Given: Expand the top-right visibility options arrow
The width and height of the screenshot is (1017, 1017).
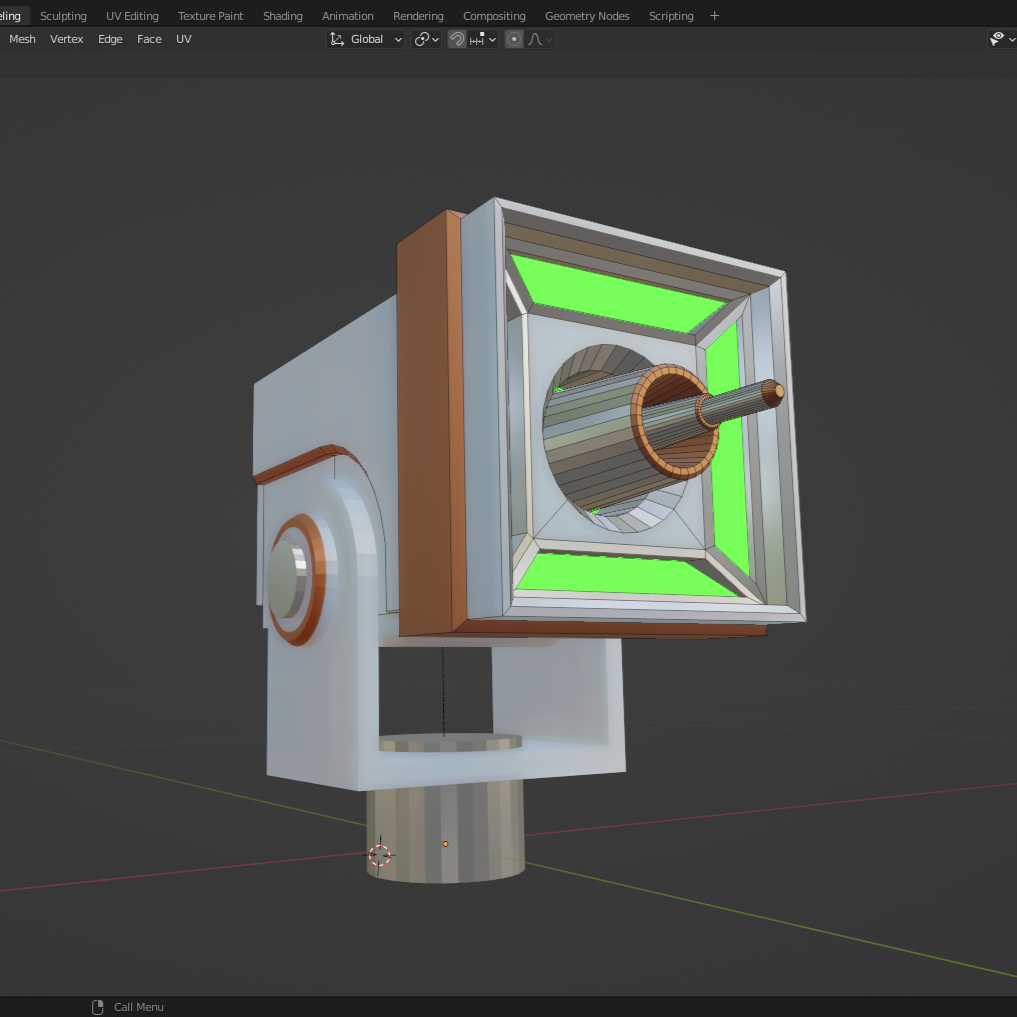Looking at the screenshot, I should click(x=1012, y=38).
